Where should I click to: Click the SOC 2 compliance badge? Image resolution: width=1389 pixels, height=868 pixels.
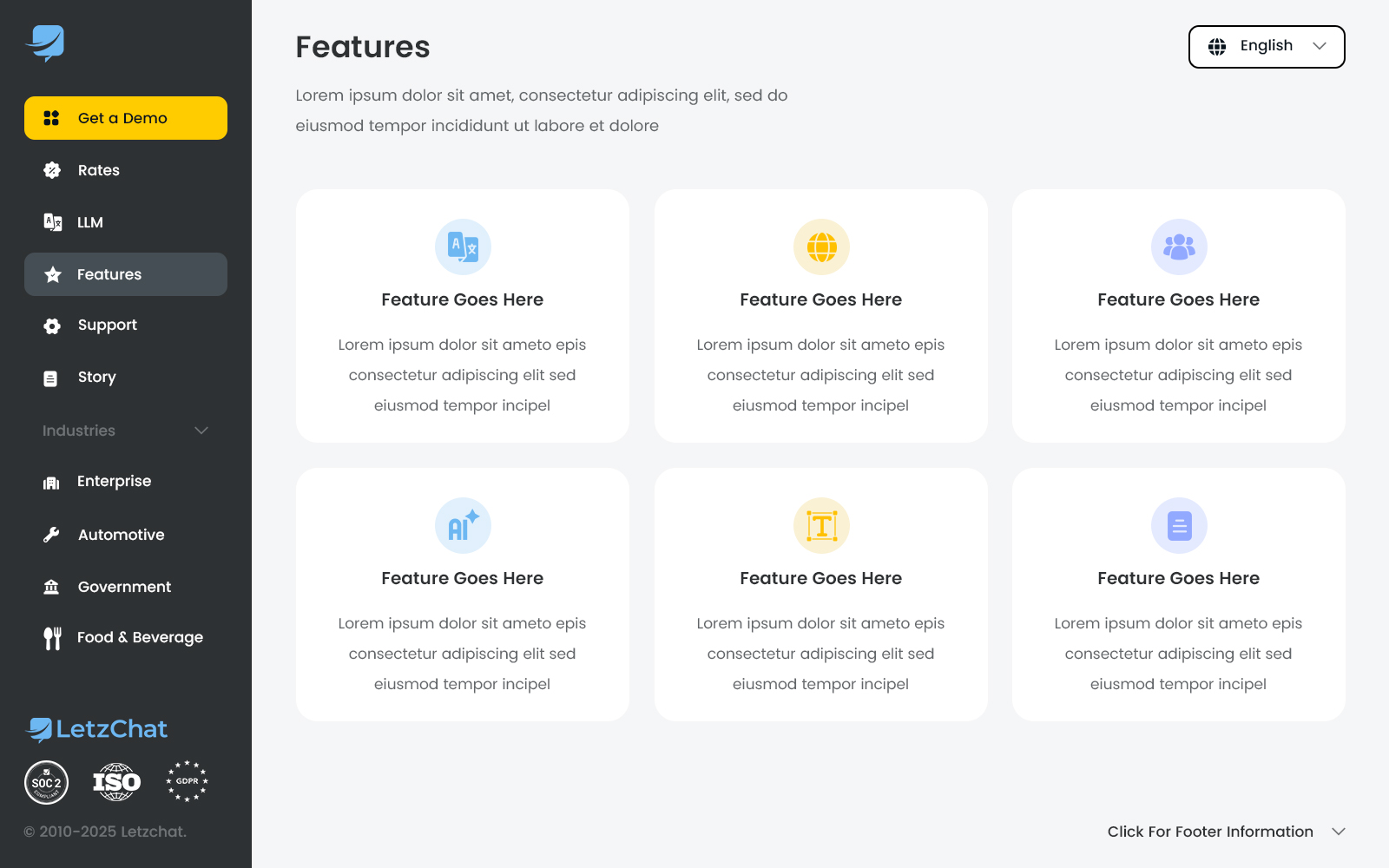tap(47, 783)
